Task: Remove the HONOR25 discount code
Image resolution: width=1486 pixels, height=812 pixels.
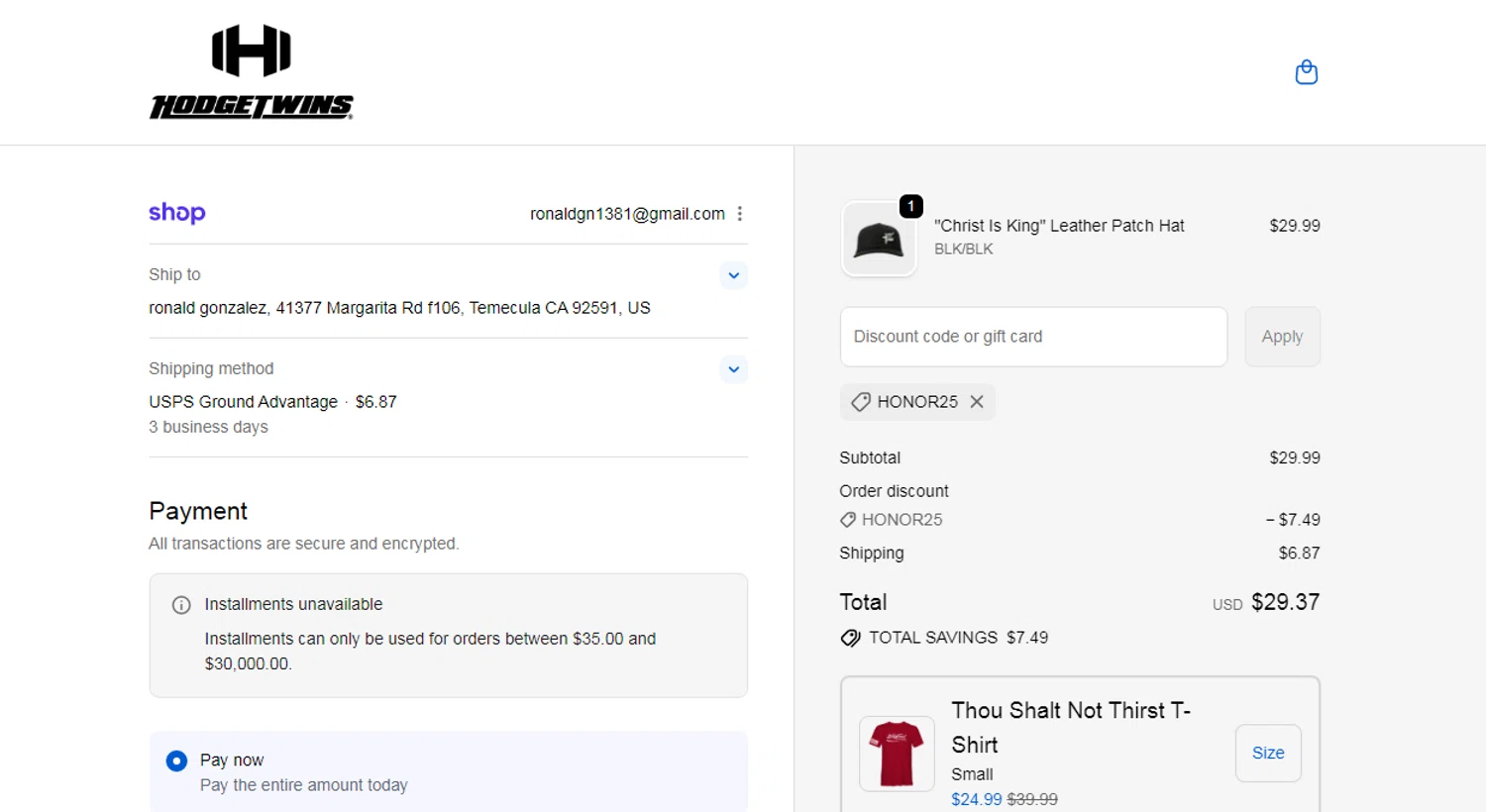Action: (977, 402)
